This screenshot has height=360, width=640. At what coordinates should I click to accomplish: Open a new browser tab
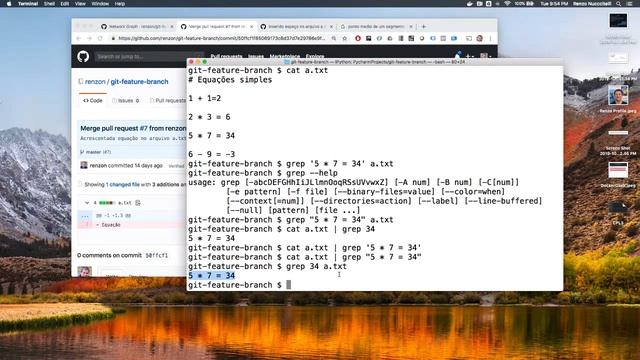[424, 27]
